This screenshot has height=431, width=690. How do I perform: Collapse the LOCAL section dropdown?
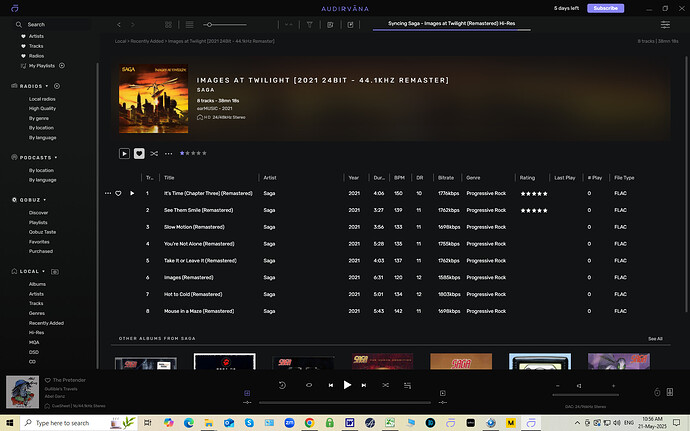tap(44, 271)
